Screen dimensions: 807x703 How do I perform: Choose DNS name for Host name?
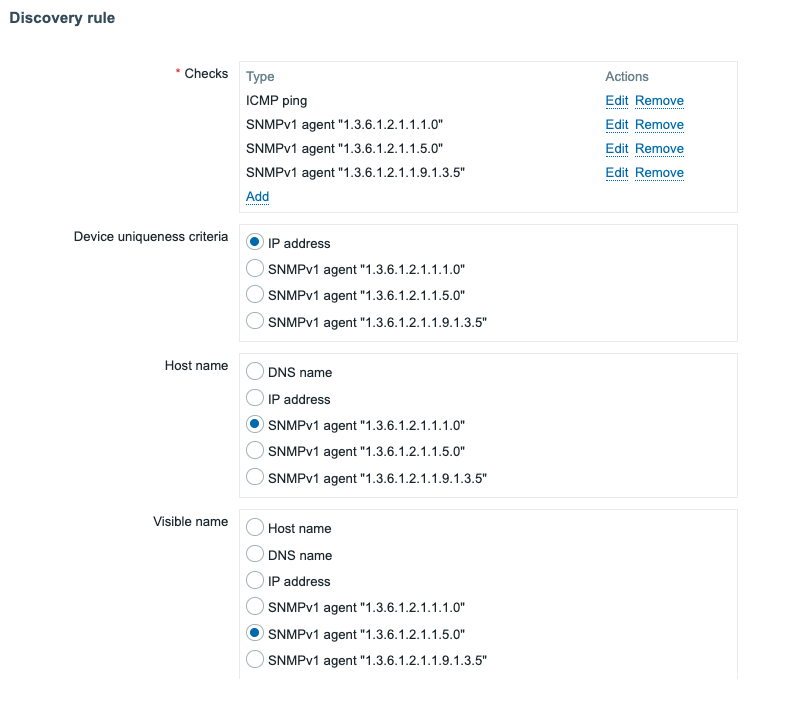255,372
